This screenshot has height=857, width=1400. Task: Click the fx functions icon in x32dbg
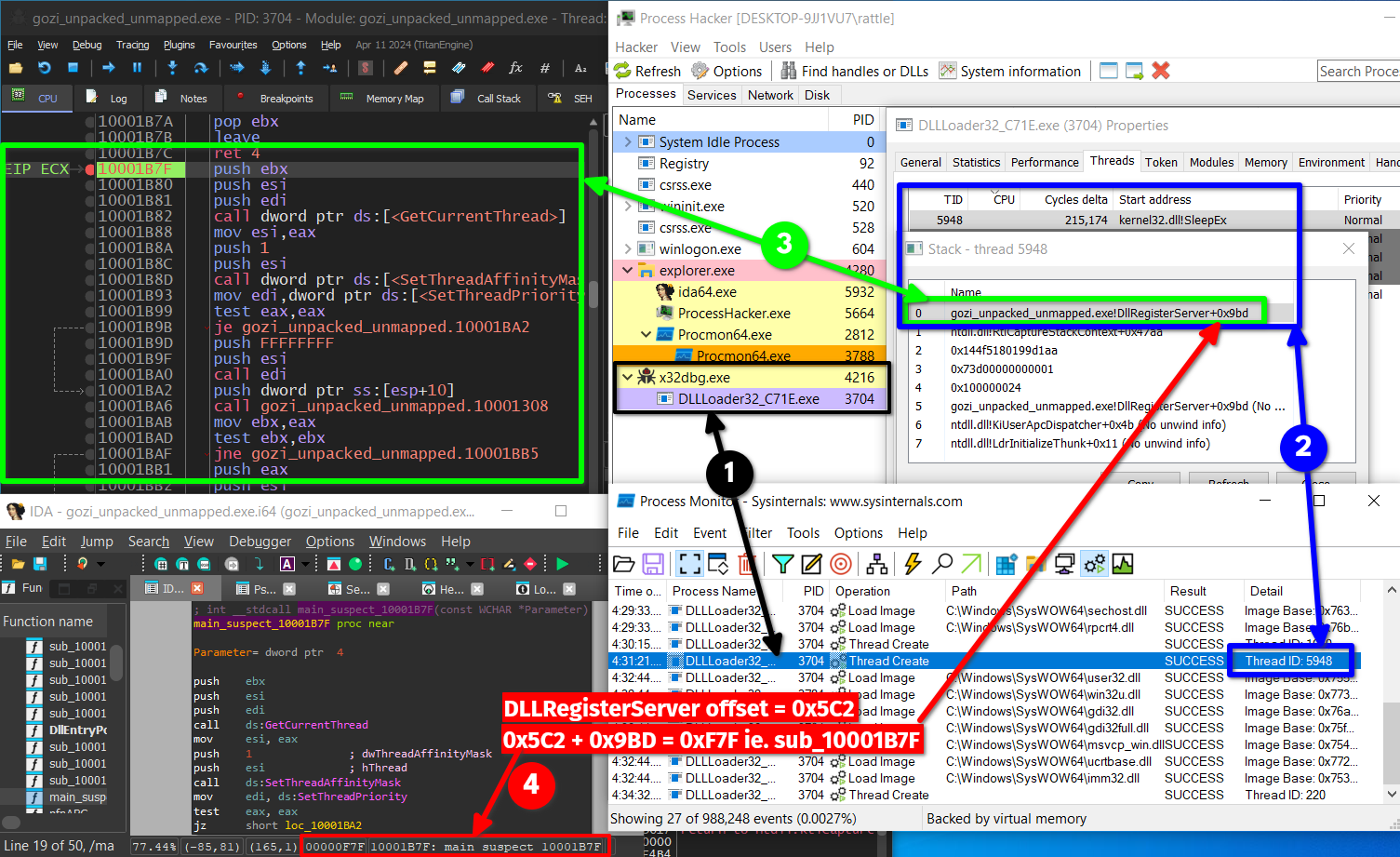click(516, 68)
